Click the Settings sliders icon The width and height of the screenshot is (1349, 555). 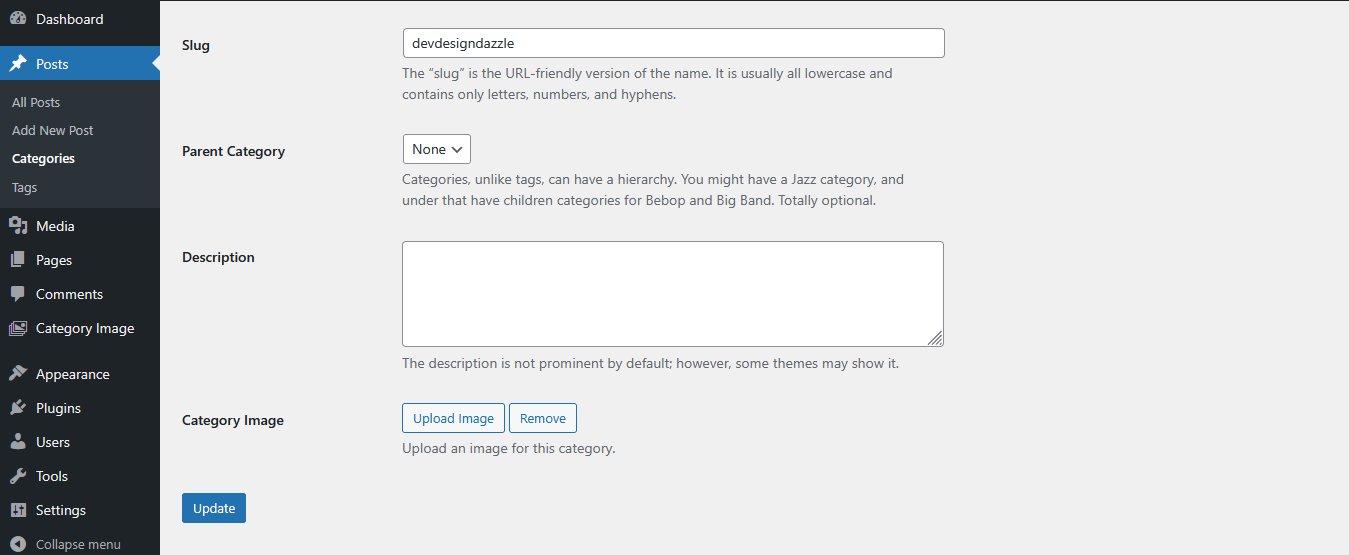tap(18, 510)
